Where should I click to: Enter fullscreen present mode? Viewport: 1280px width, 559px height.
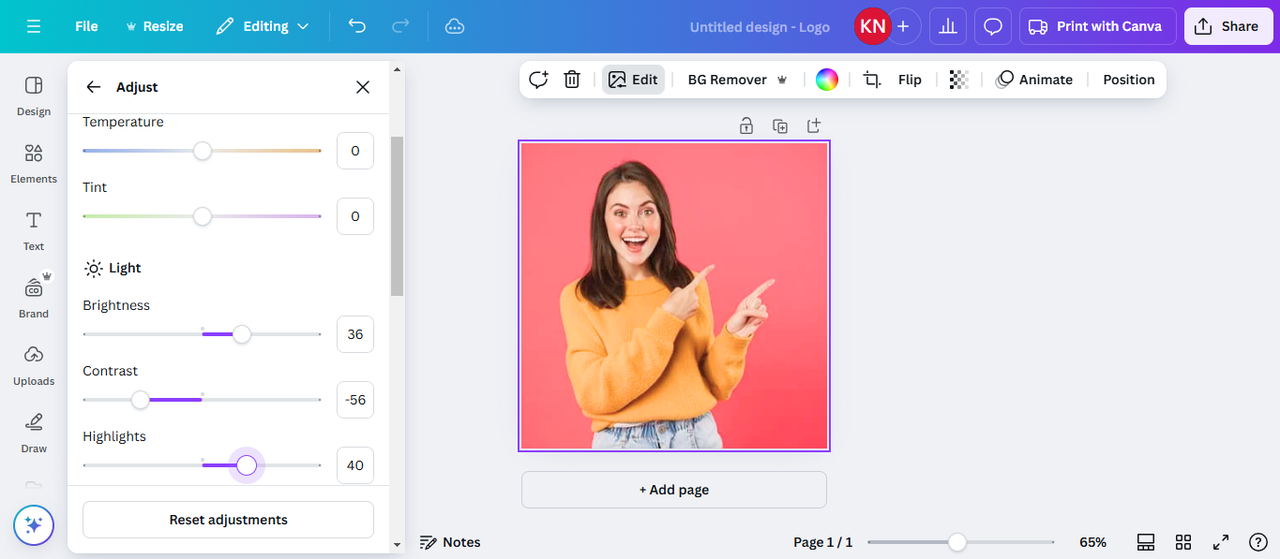(1221, 542)
